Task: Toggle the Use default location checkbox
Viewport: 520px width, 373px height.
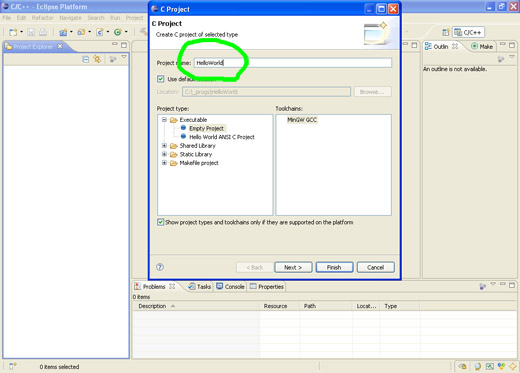Action: (161, 79)
